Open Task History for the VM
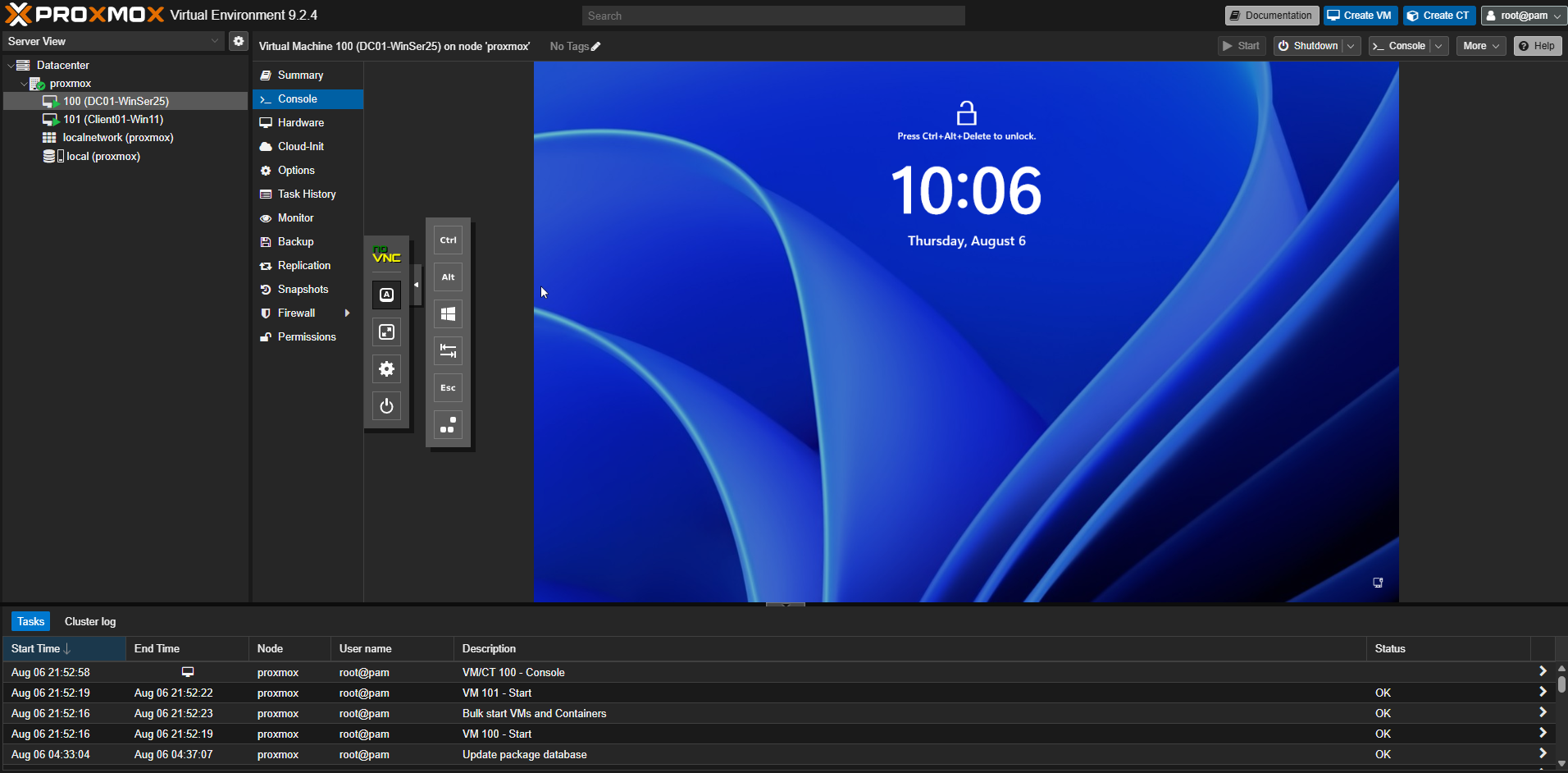Screen dimensions: 1568x773 308,194
